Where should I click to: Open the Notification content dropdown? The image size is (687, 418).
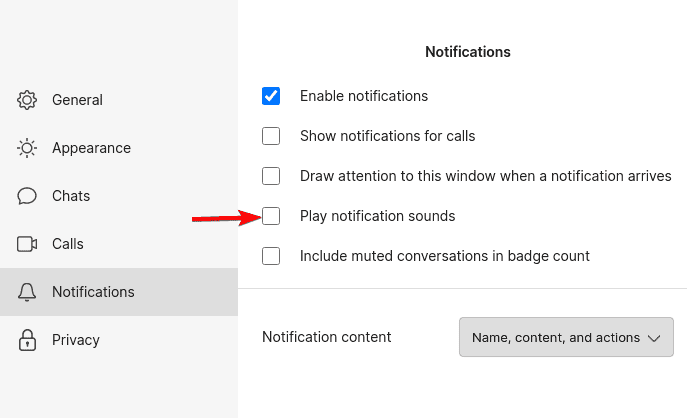point(566,337)
